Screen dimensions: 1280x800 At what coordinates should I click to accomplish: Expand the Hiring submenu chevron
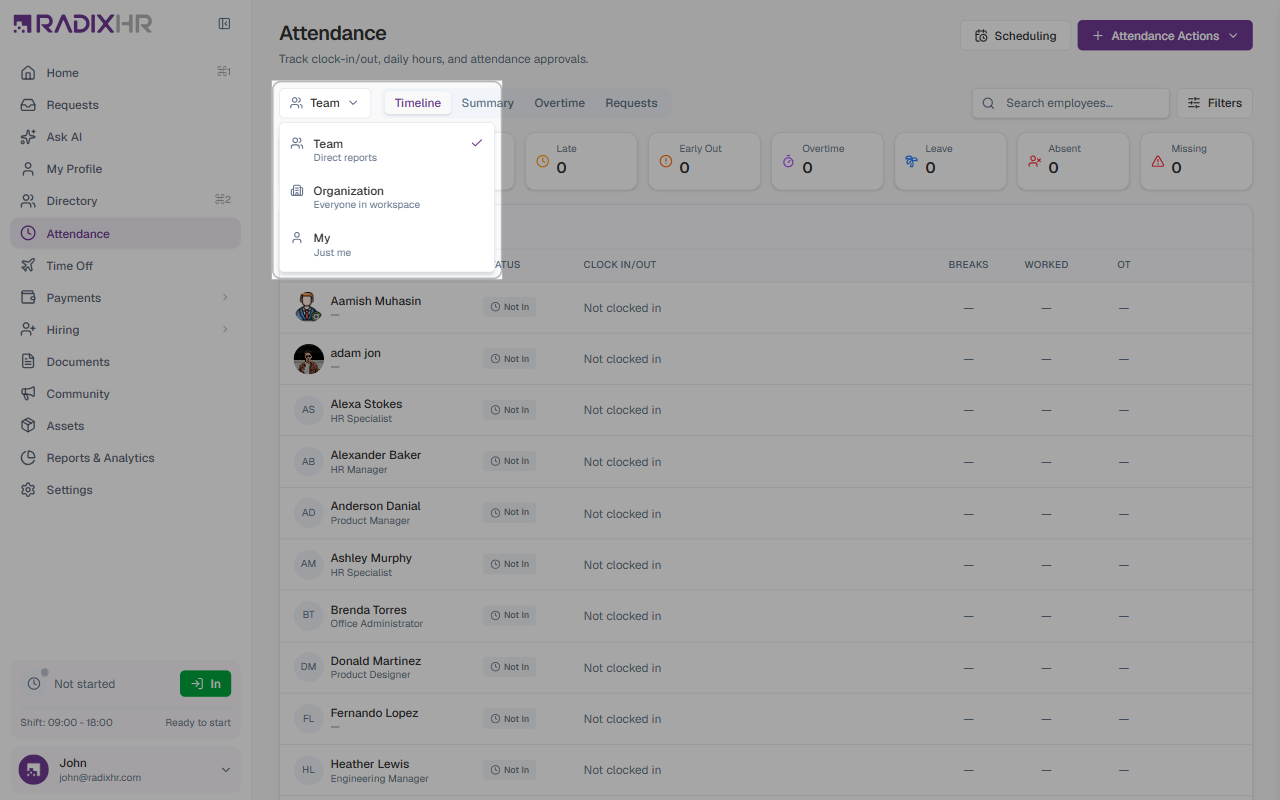225,330
